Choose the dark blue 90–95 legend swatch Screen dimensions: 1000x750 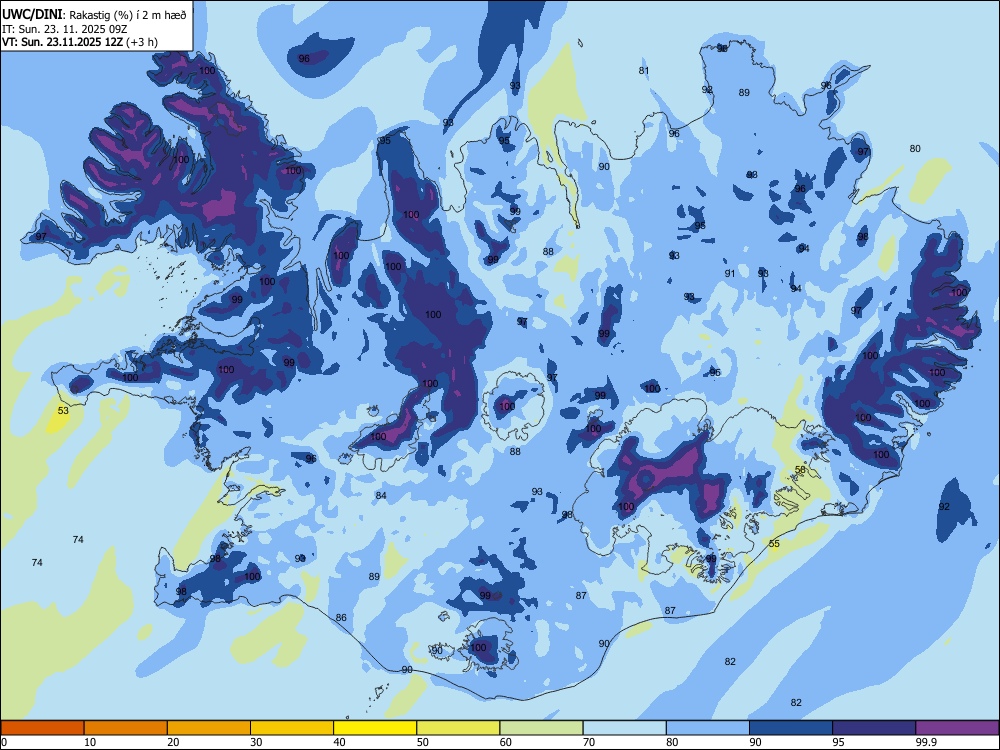791,728
